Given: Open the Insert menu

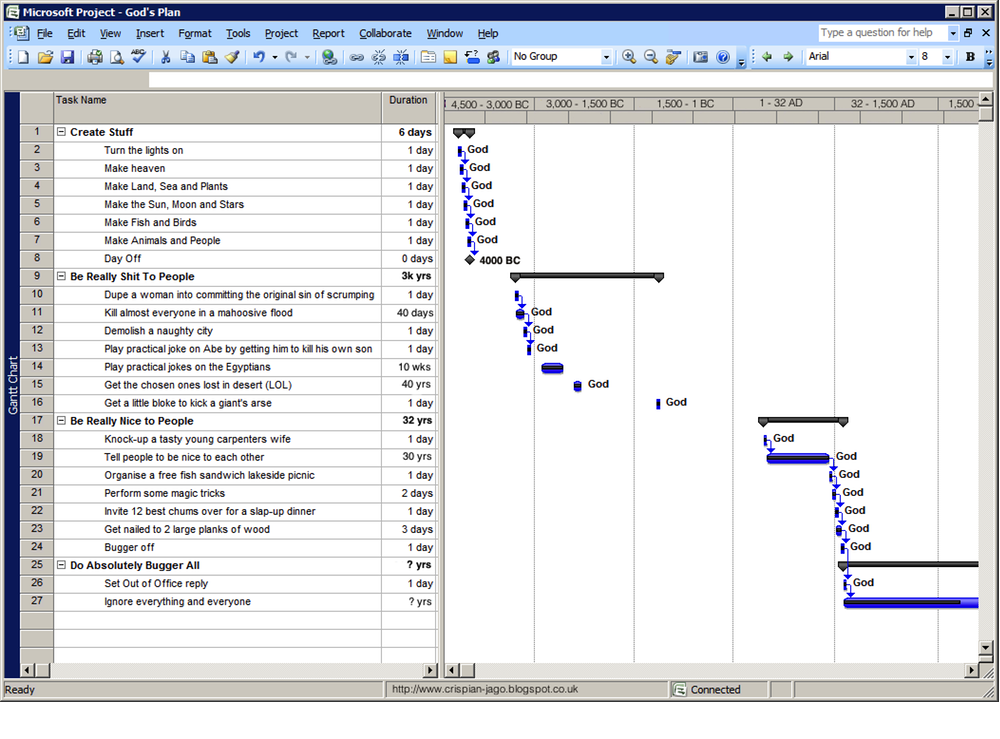Looking at the screenshot, I should (x=150, y=33).
